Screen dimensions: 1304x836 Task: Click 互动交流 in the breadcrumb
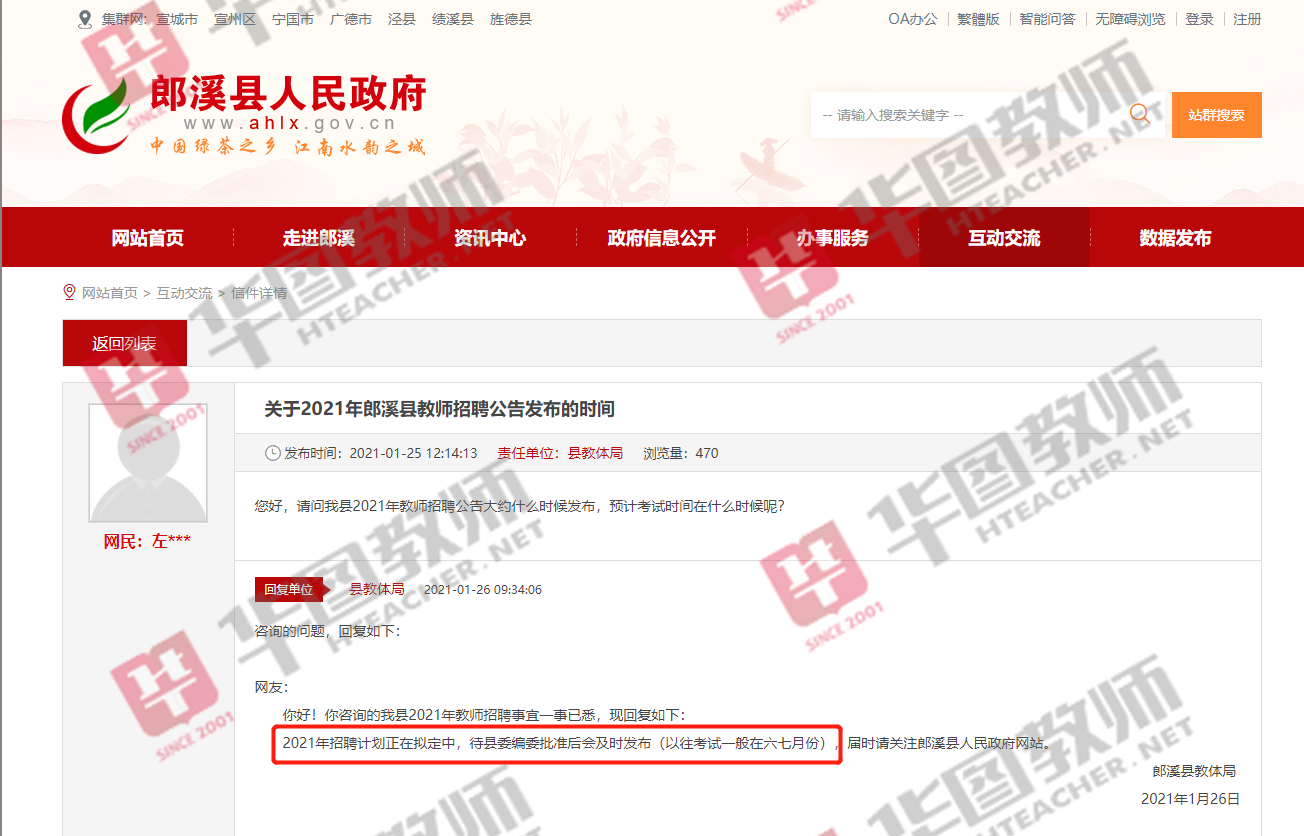[184, 293]
